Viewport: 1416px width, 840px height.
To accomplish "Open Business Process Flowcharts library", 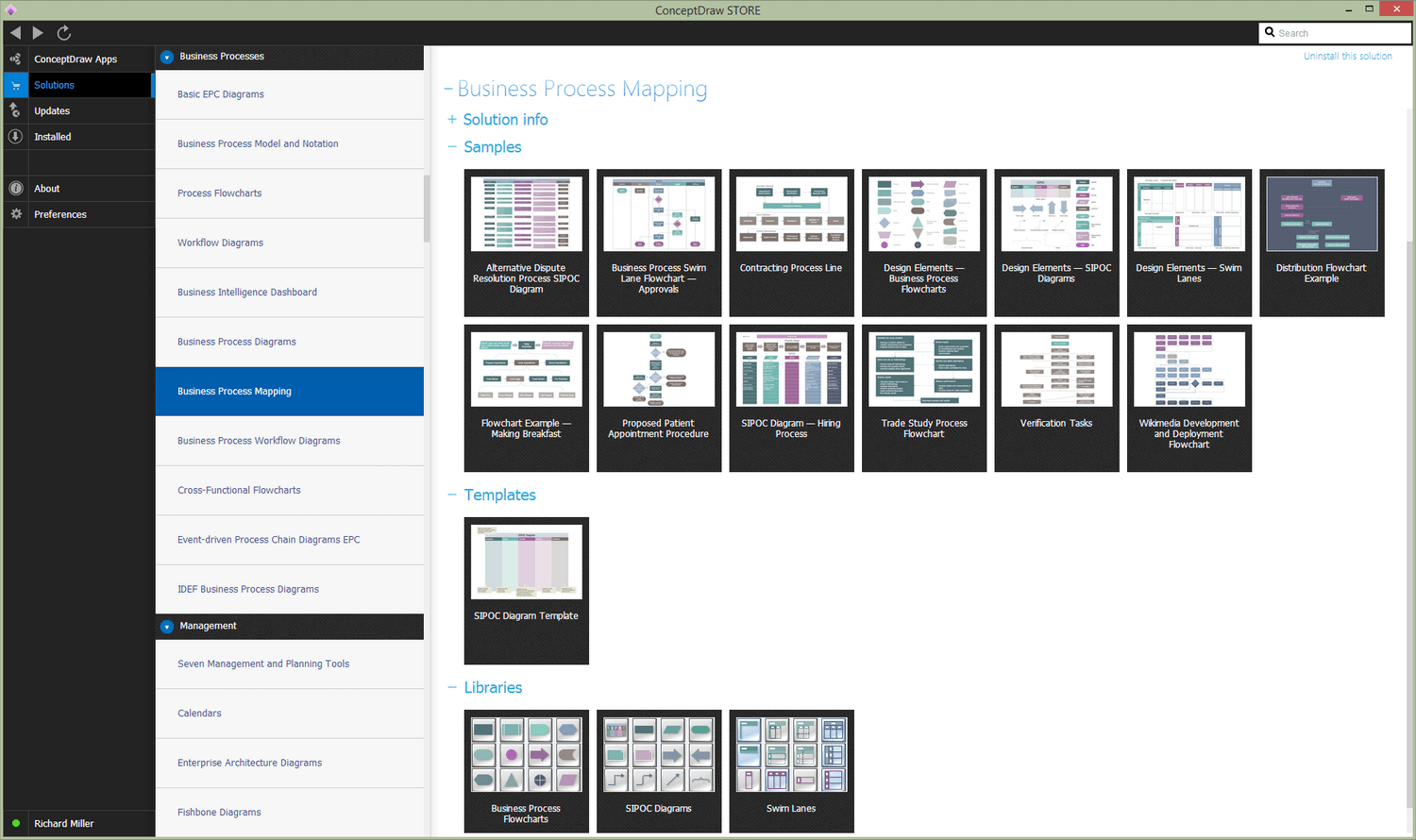I will click(x=527, y=771).
